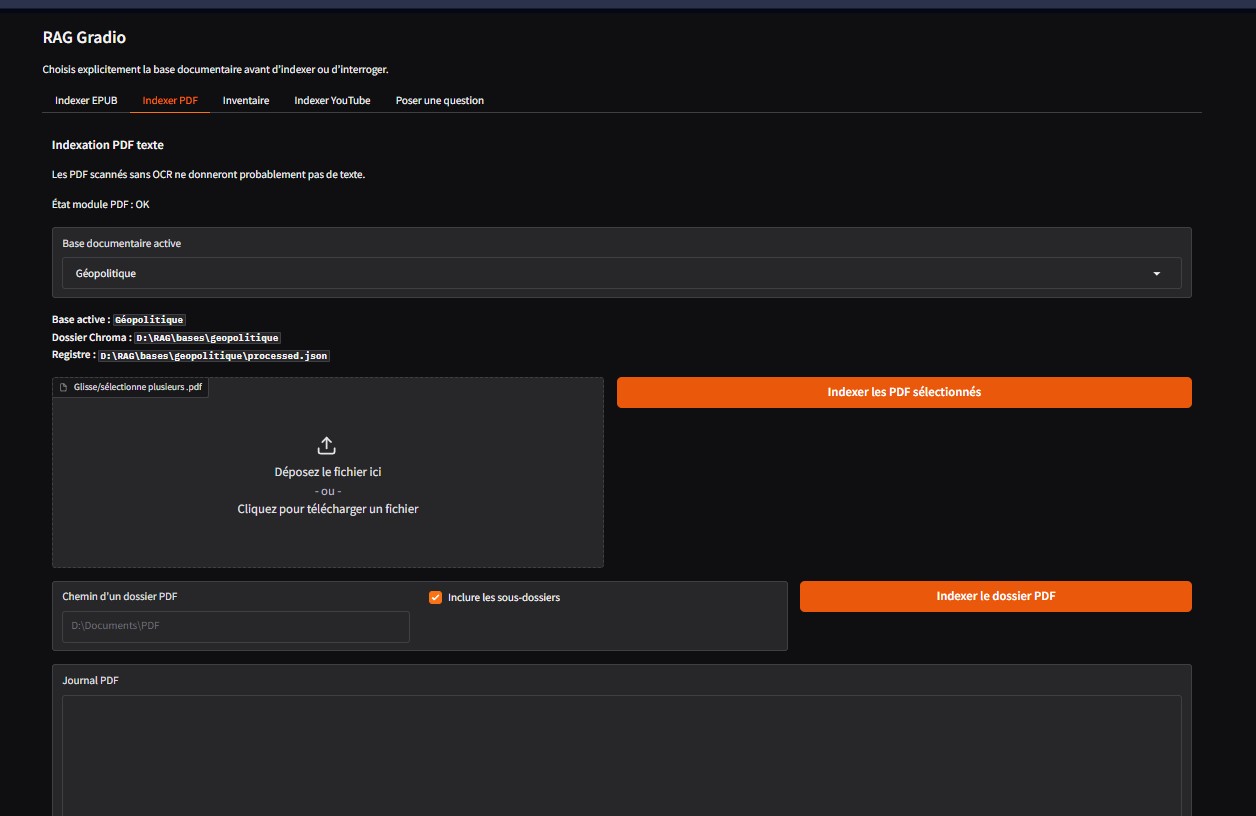
Task: Select the Géopolitique combo box field
Action: click(621, 273)
